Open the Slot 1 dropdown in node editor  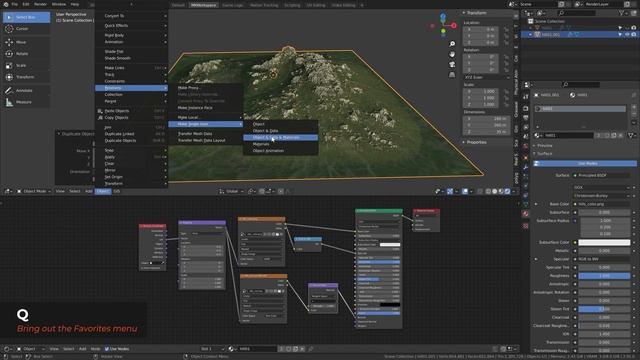pyautogui.click(x=212, y=349)
